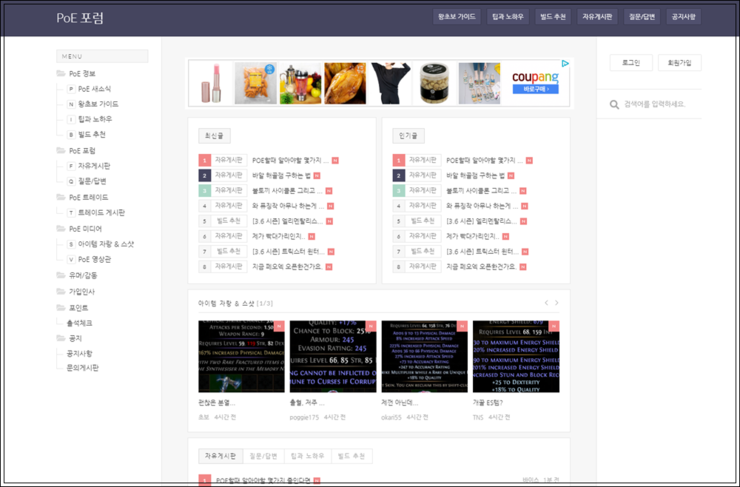
Task: Open [3.6 시즌] 엘리멘탈리스트 post in 최신글 list
Action: tap(287, 221)
